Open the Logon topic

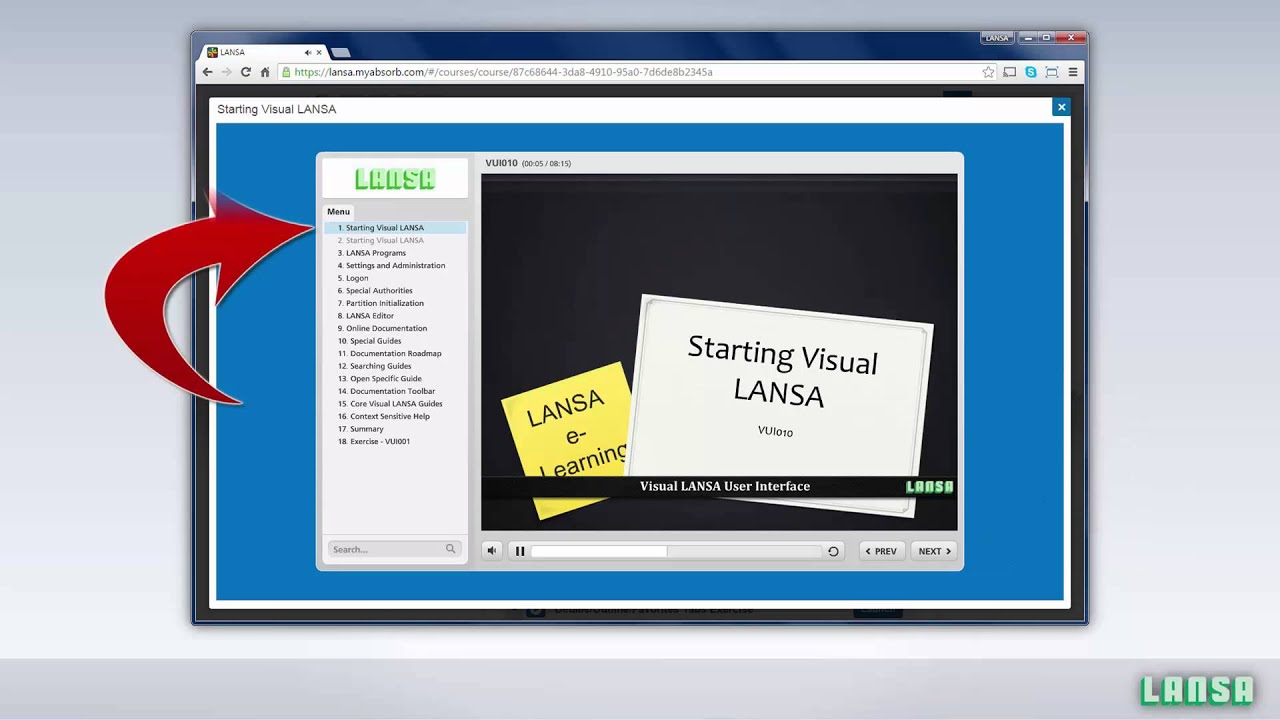coord(395,278)
